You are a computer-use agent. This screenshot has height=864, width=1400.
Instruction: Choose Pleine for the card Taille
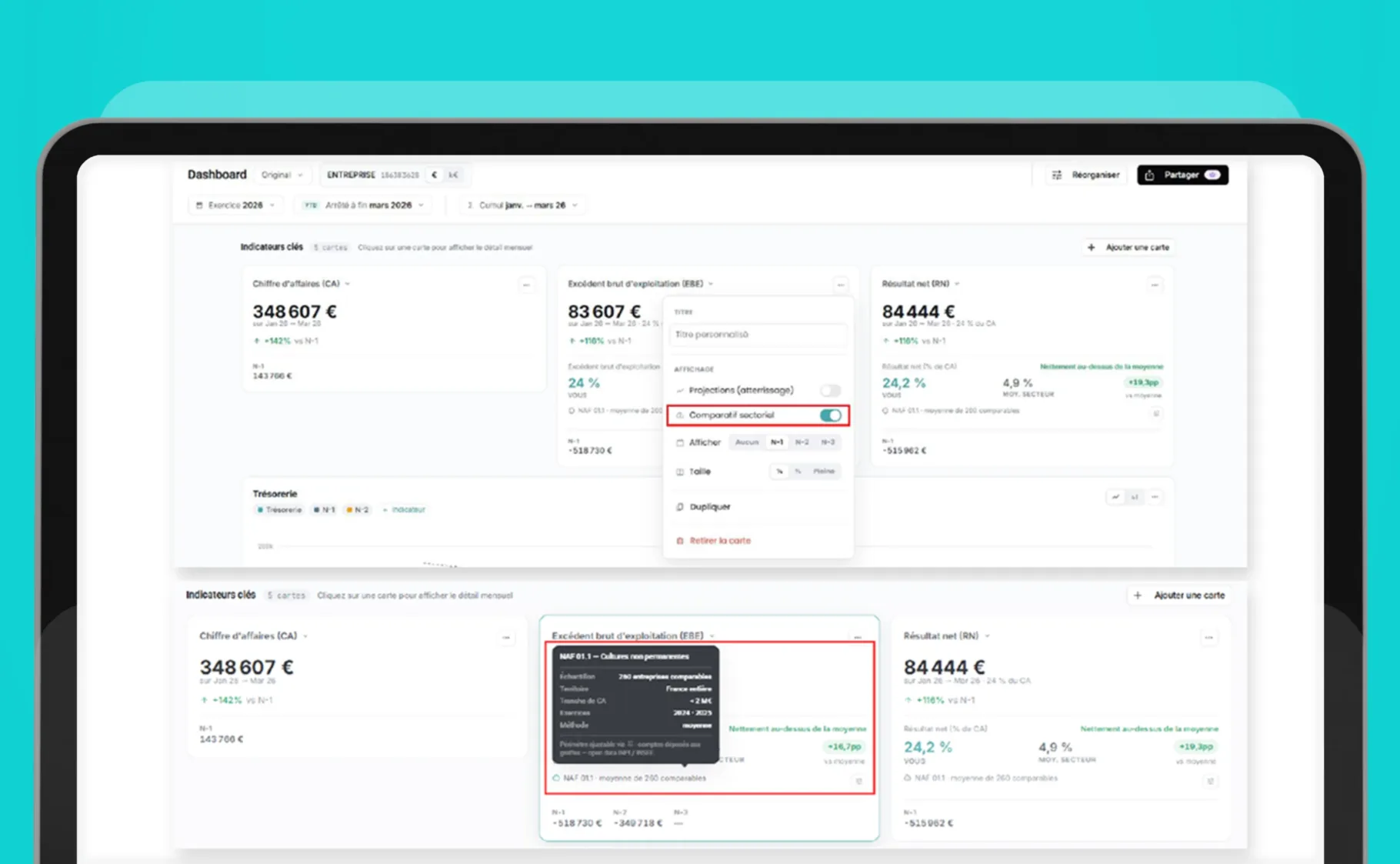[x=824, y=471]
